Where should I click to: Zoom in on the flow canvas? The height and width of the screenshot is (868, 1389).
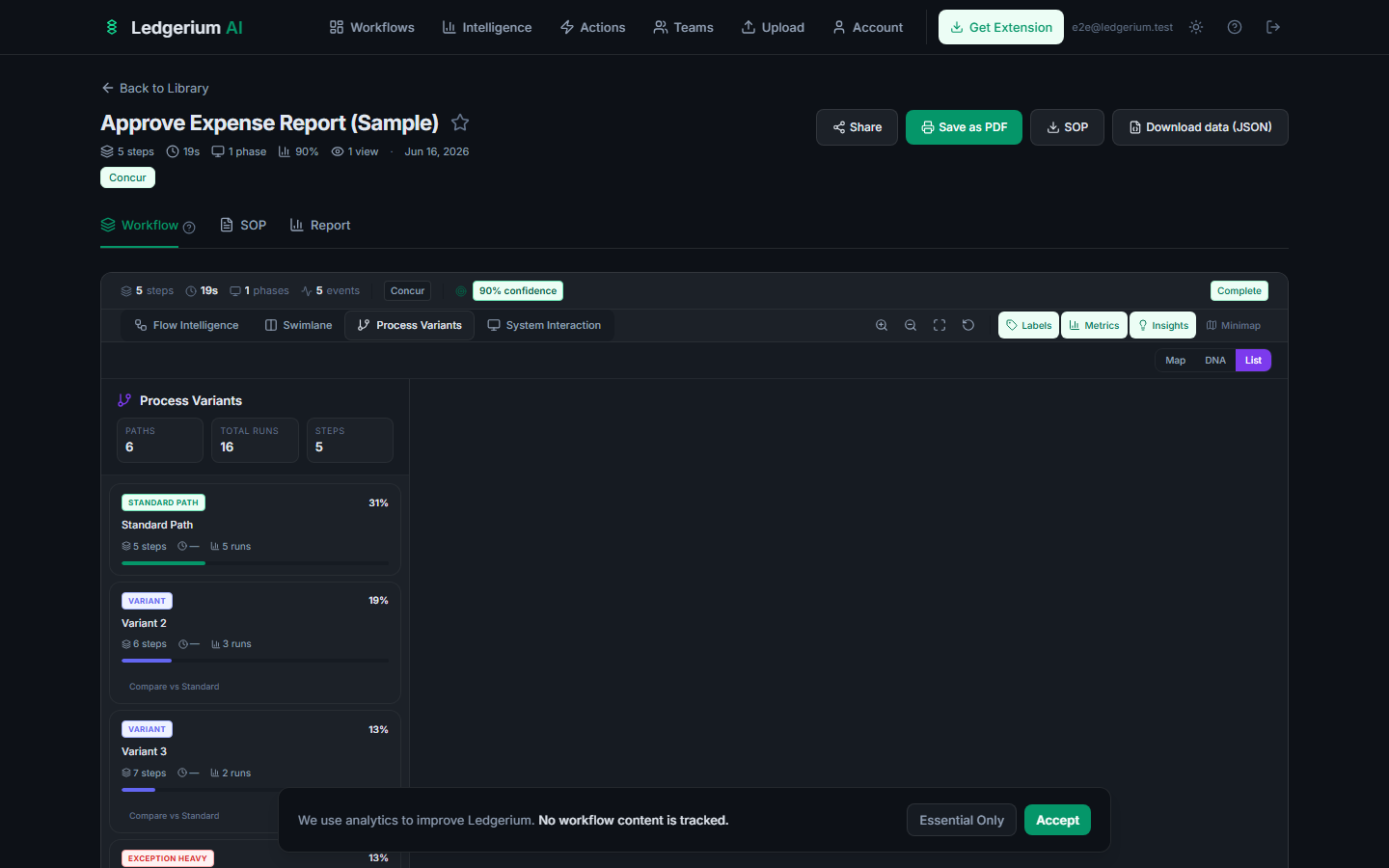(882, 325)
